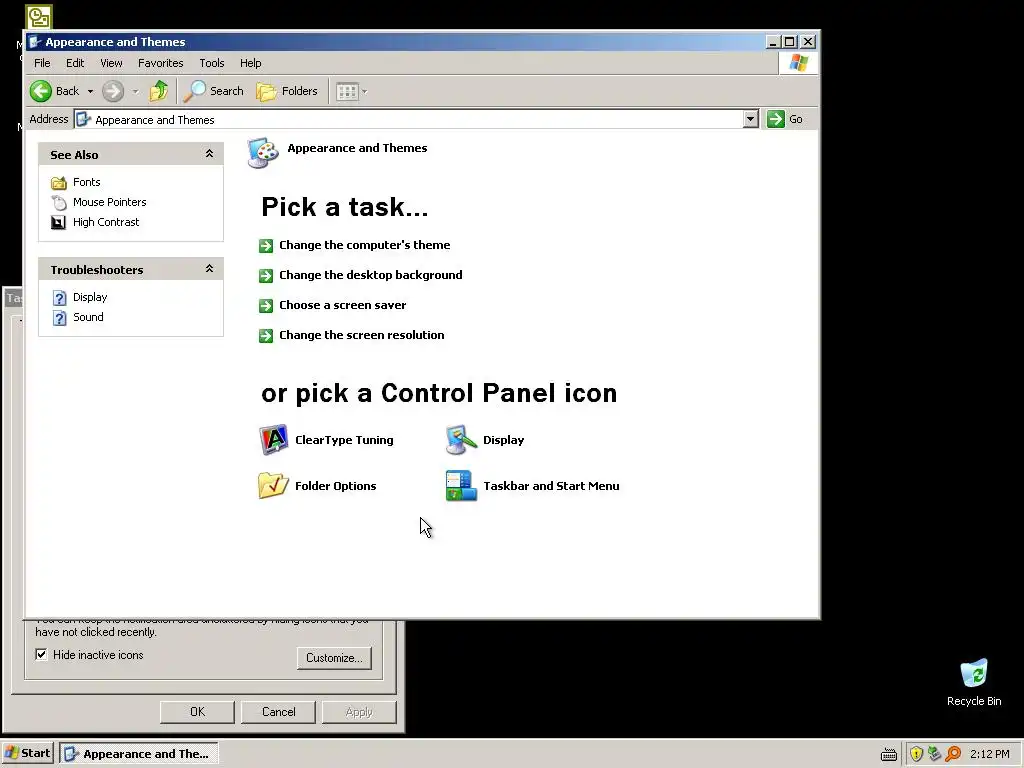Click Choose a screen saver link

click(x=342, y=305)
